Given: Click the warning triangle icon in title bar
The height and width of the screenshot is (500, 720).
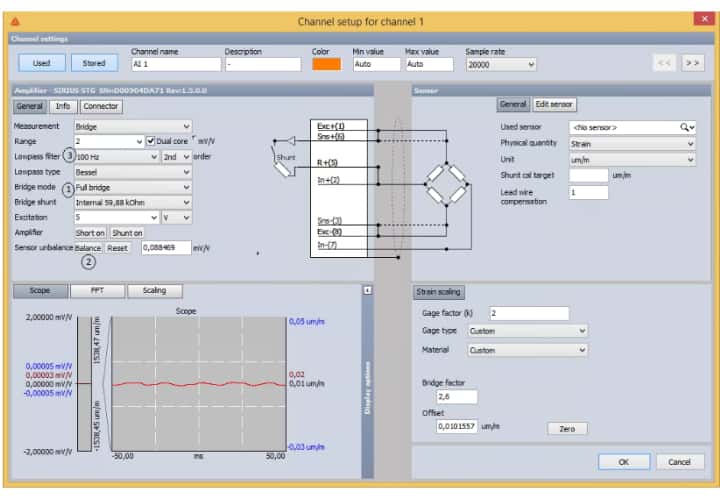Looking at the screenshot, I should click(x=14, y=20).
